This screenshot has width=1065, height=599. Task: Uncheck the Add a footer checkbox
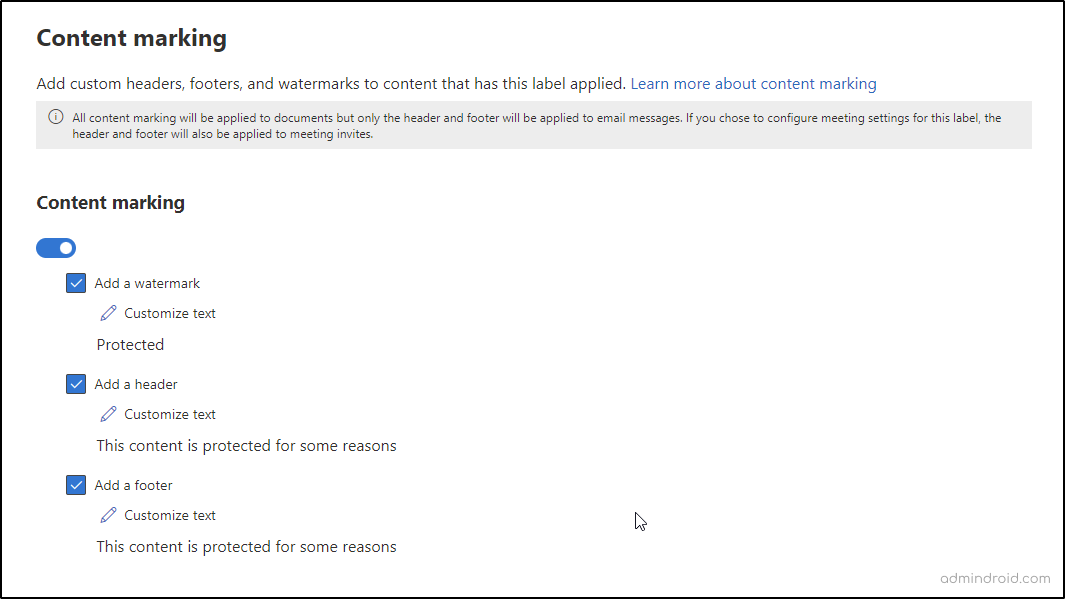pos(76,485)
